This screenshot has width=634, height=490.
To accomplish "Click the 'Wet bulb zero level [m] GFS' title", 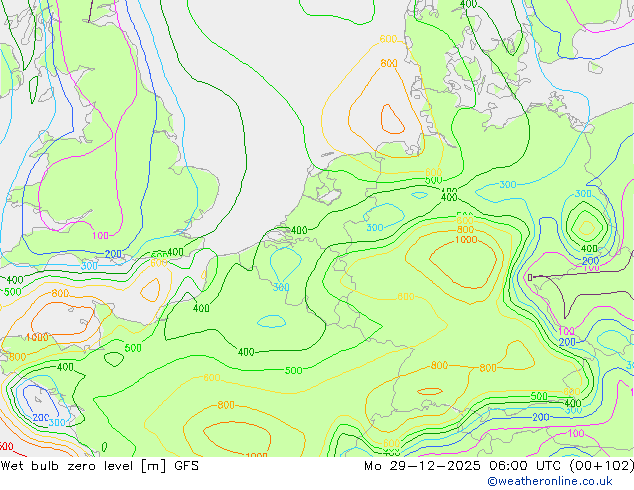I will 100,466.
